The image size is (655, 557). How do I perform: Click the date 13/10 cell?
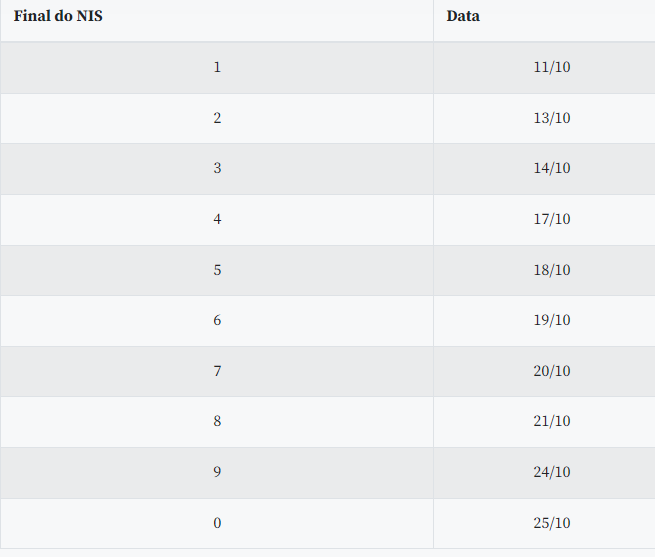(552, 118)
